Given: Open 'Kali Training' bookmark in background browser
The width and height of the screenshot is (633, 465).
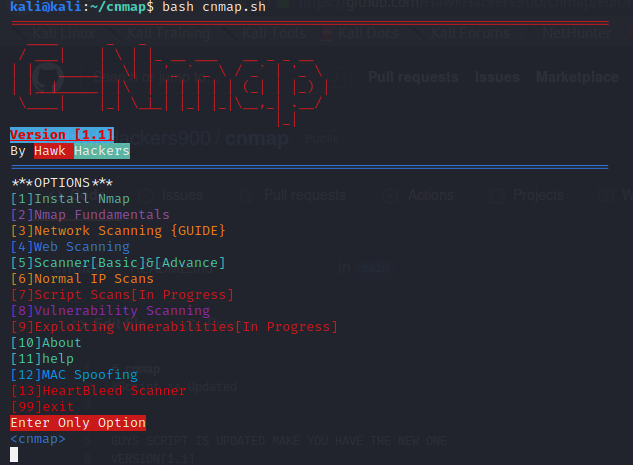Looking at the screenshot, I should pos(168,33).
